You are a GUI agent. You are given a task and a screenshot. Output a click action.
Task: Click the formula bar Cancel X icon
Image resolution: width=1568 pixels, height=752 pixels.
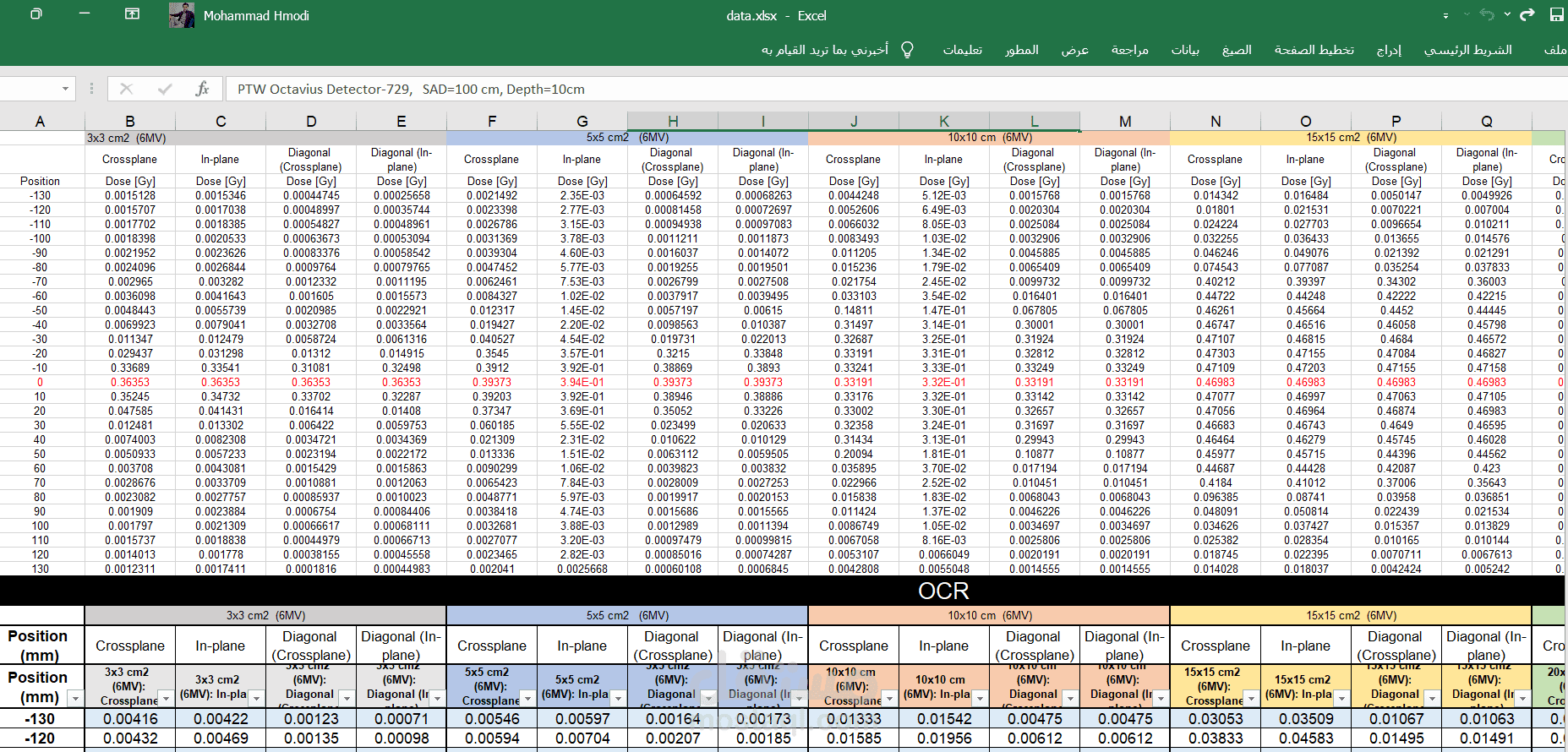point(127,89)
